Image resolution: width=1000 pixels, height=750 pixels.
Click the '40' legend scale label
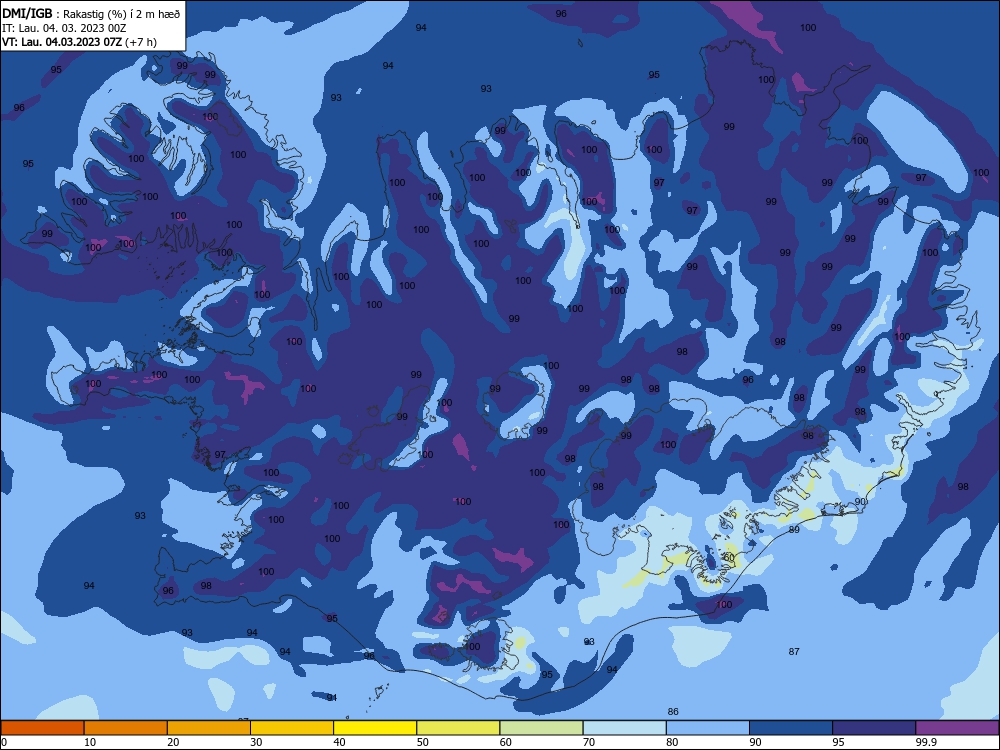coord(339,742)
